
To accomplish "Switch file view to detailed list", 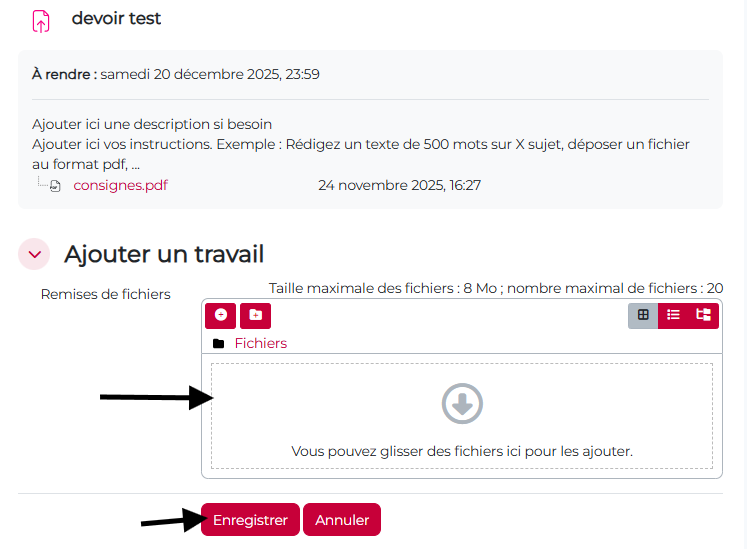I will click(673, 315).
